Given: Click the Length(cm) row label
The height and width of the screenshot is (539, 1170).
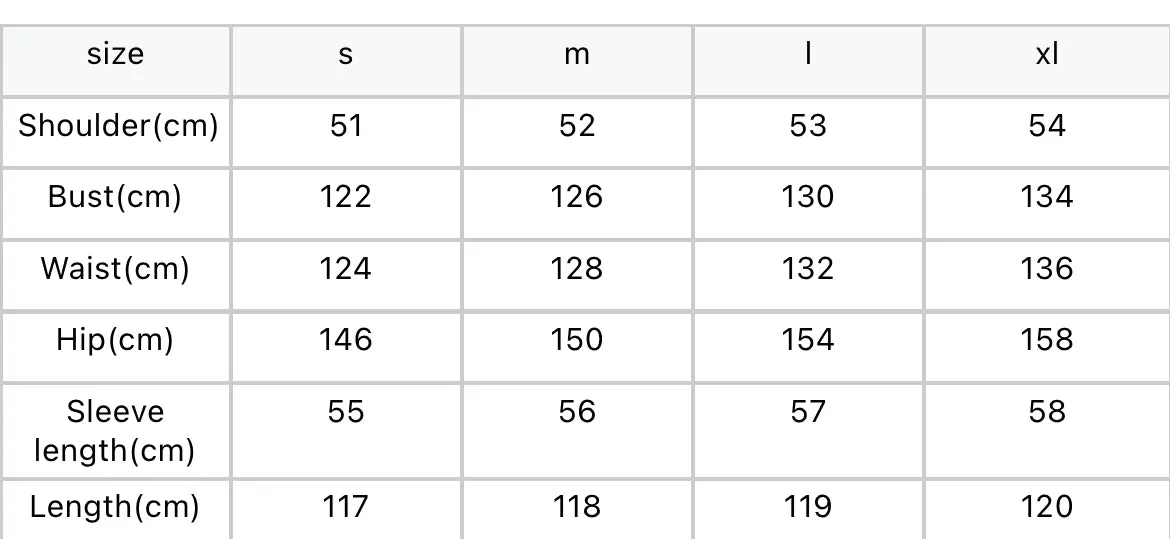Looking at the screenshot, I should coord(115,507).
